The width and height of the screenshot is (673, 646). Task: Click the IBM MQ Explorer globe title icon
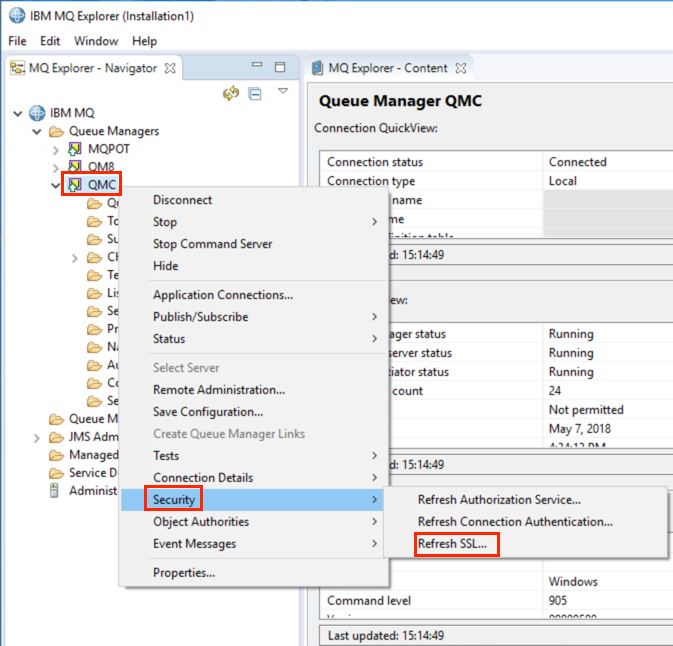17,15
